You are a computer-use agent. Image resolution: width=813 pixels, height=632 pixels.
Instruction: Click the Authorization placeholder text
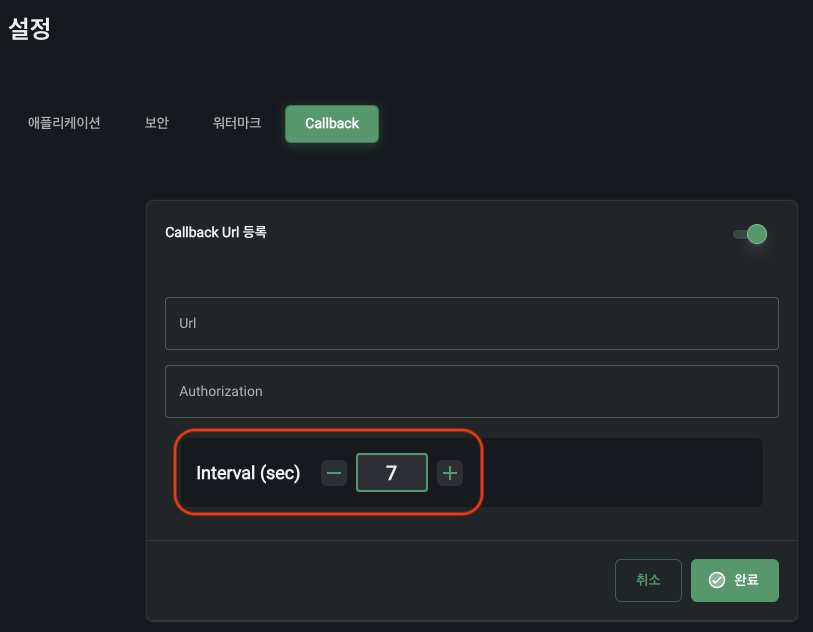tap(221, 391)
